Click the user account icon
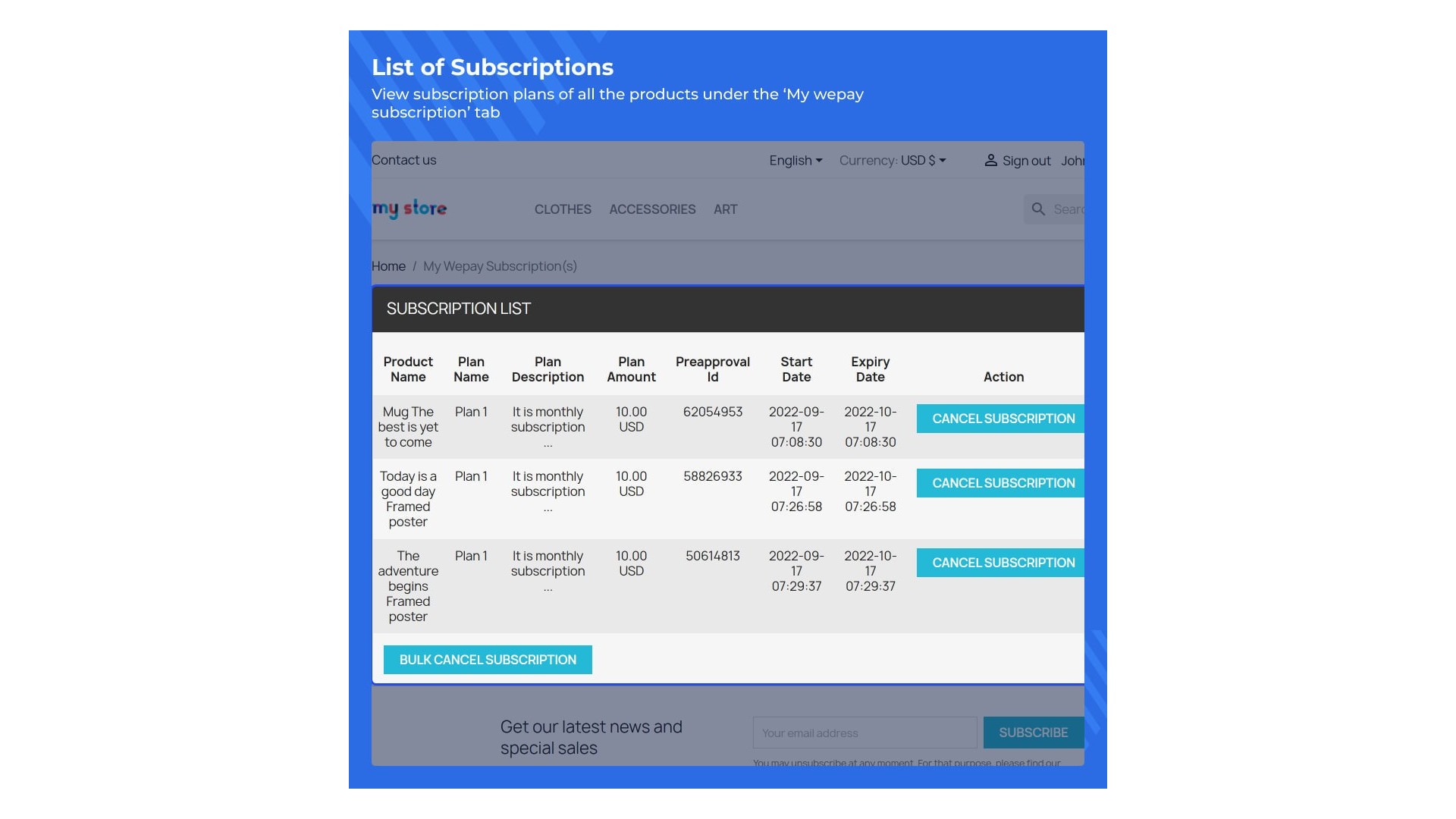Viewport: 1456px width, 819px height. (x=990, y=161)
